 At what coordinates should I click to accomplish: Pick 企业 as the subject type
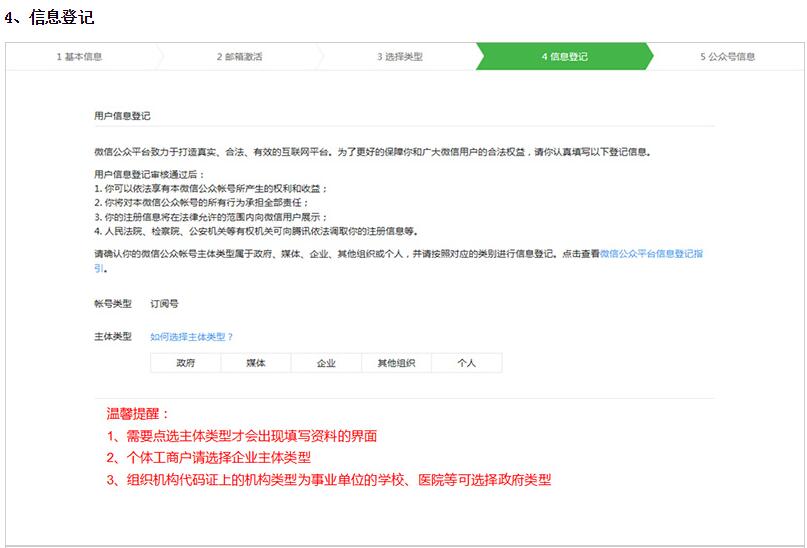pyautogui.click(x=326, y=363)
